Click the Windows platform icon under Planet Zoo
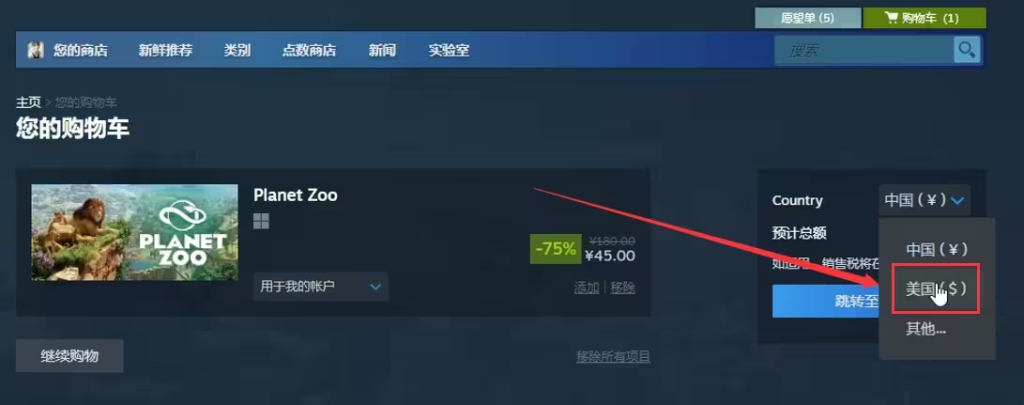 point(261,221)
